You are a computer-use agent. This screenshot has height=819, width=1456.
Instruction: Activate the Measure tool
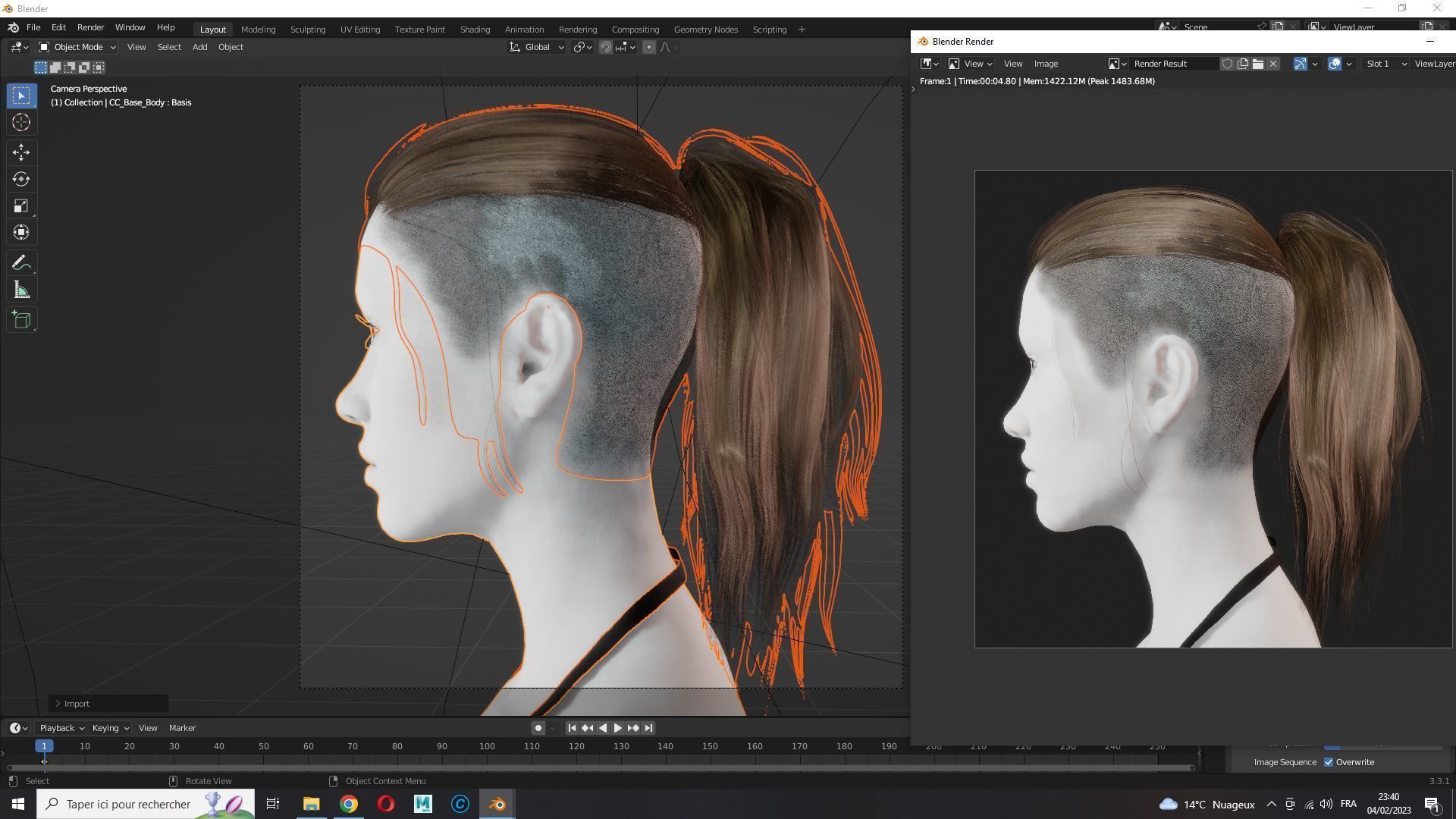(x=20, y=289)
